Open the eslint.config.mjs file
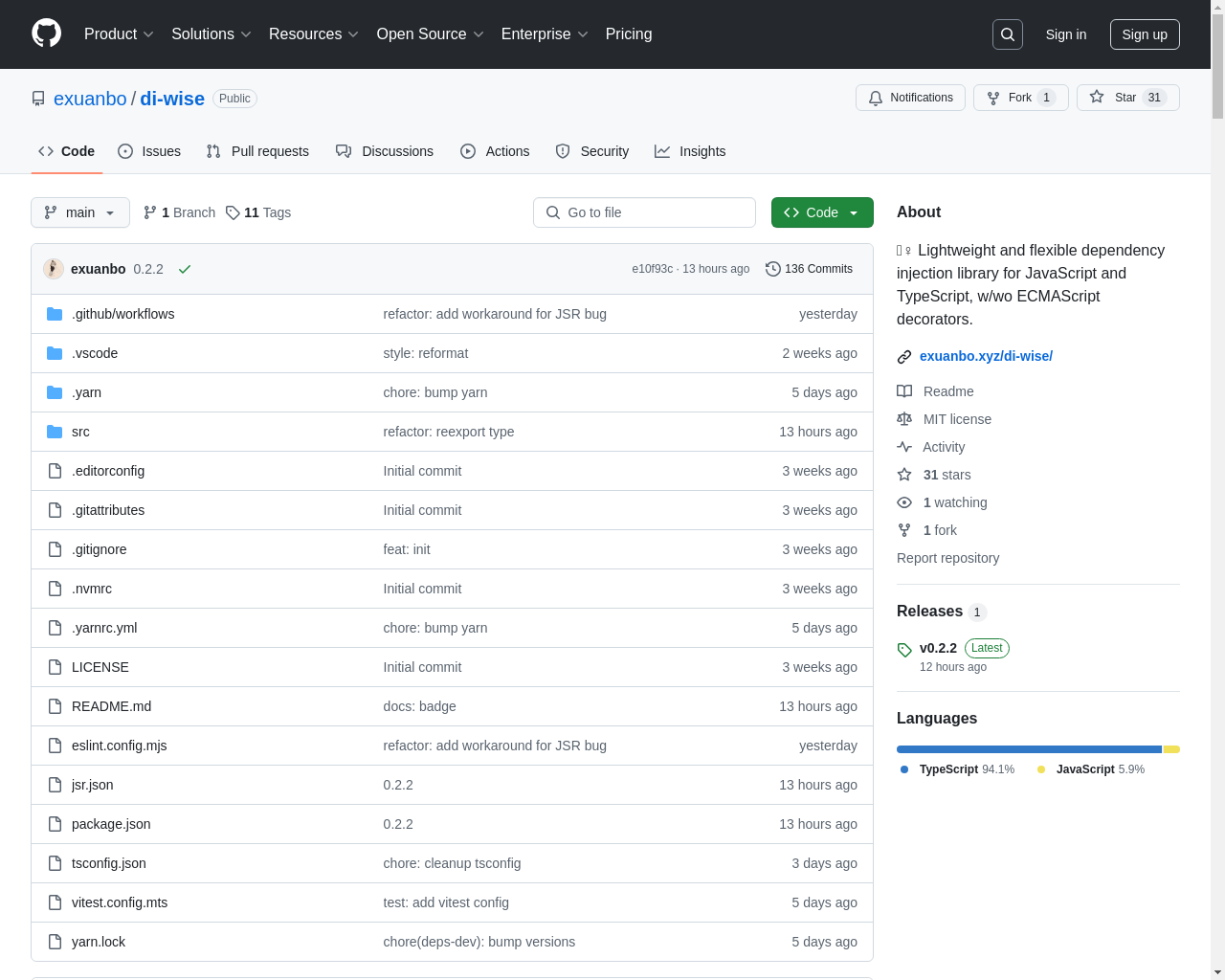Viewport: 1225px width, 980px height. pyautogui.click(x=119, y=746)
